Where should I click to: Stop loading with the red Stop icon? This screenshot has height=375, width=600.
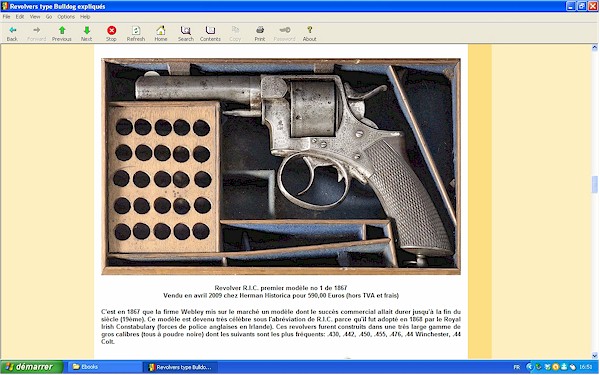(111, 33)
